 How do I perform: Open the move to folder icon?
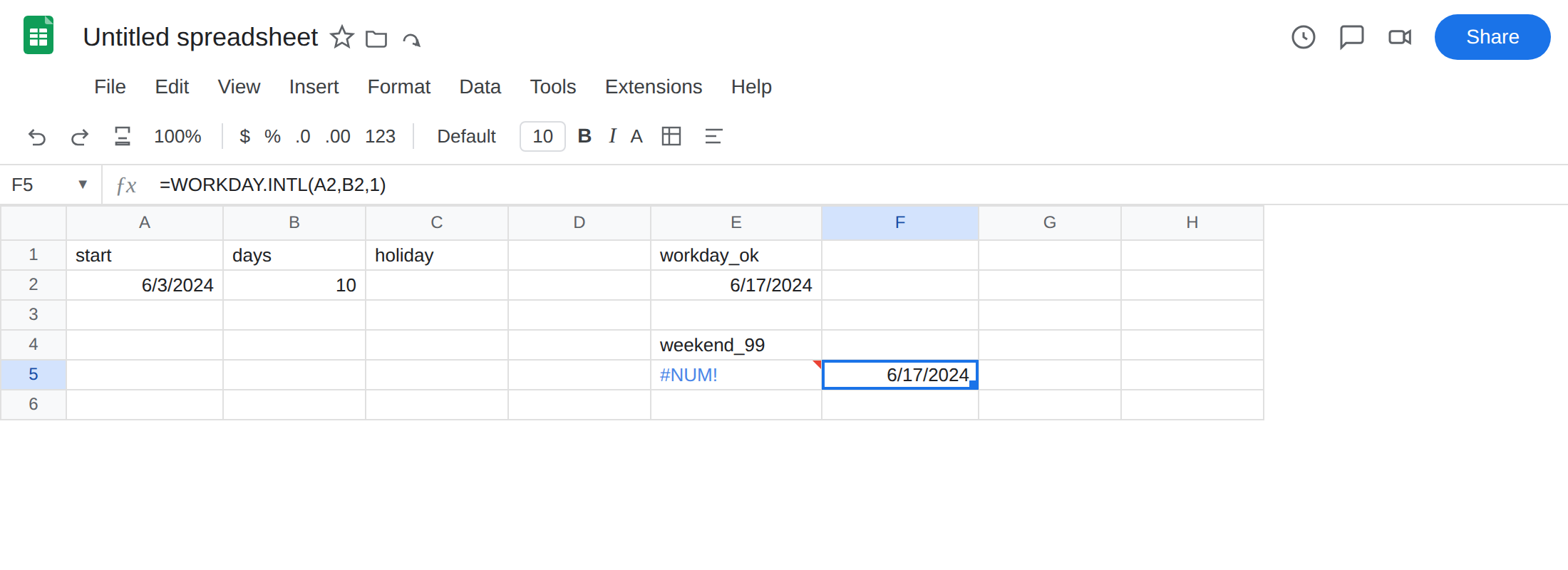tap(376, 38)
